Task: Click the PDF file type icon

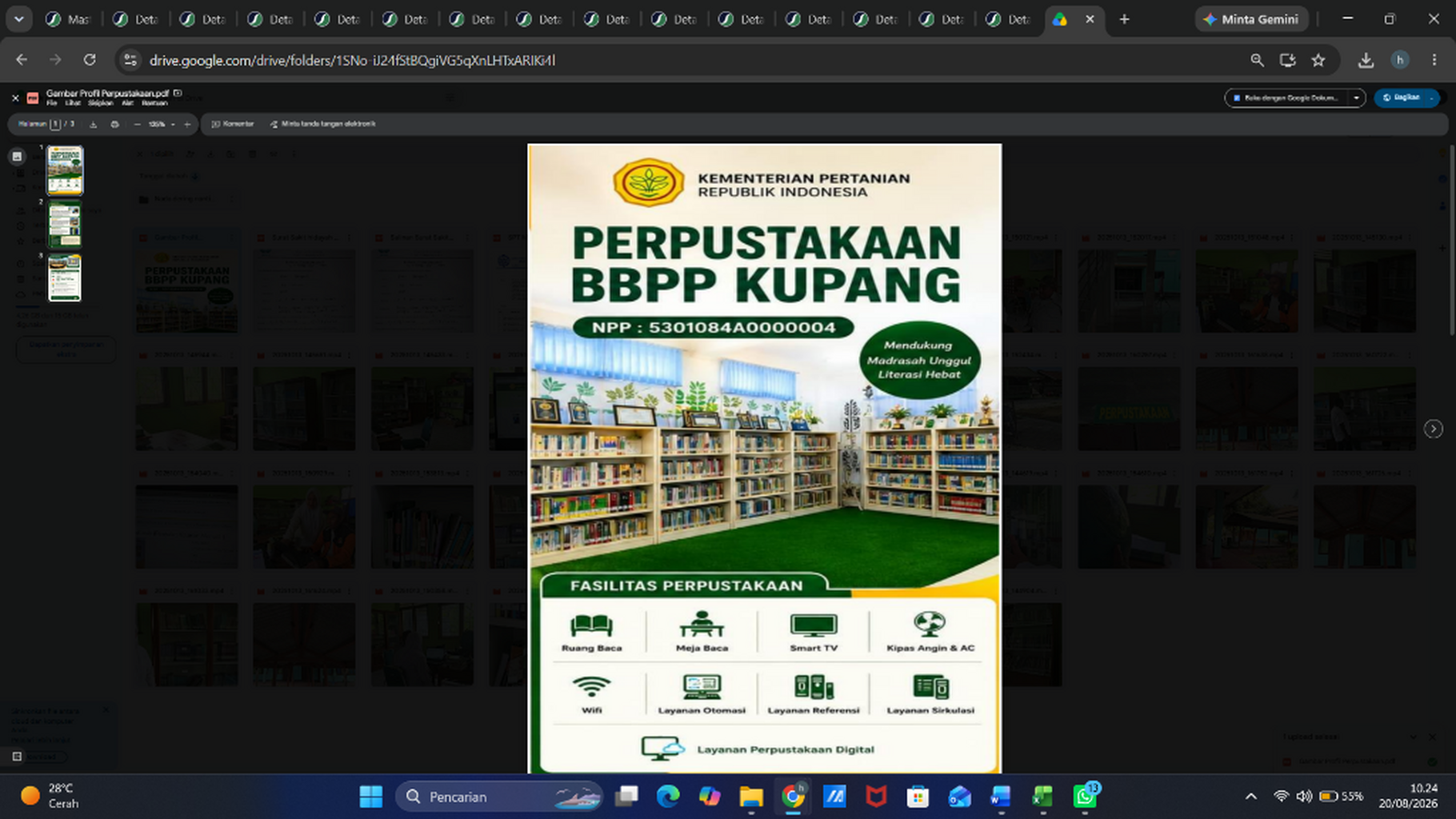Action: click(33, 98)
